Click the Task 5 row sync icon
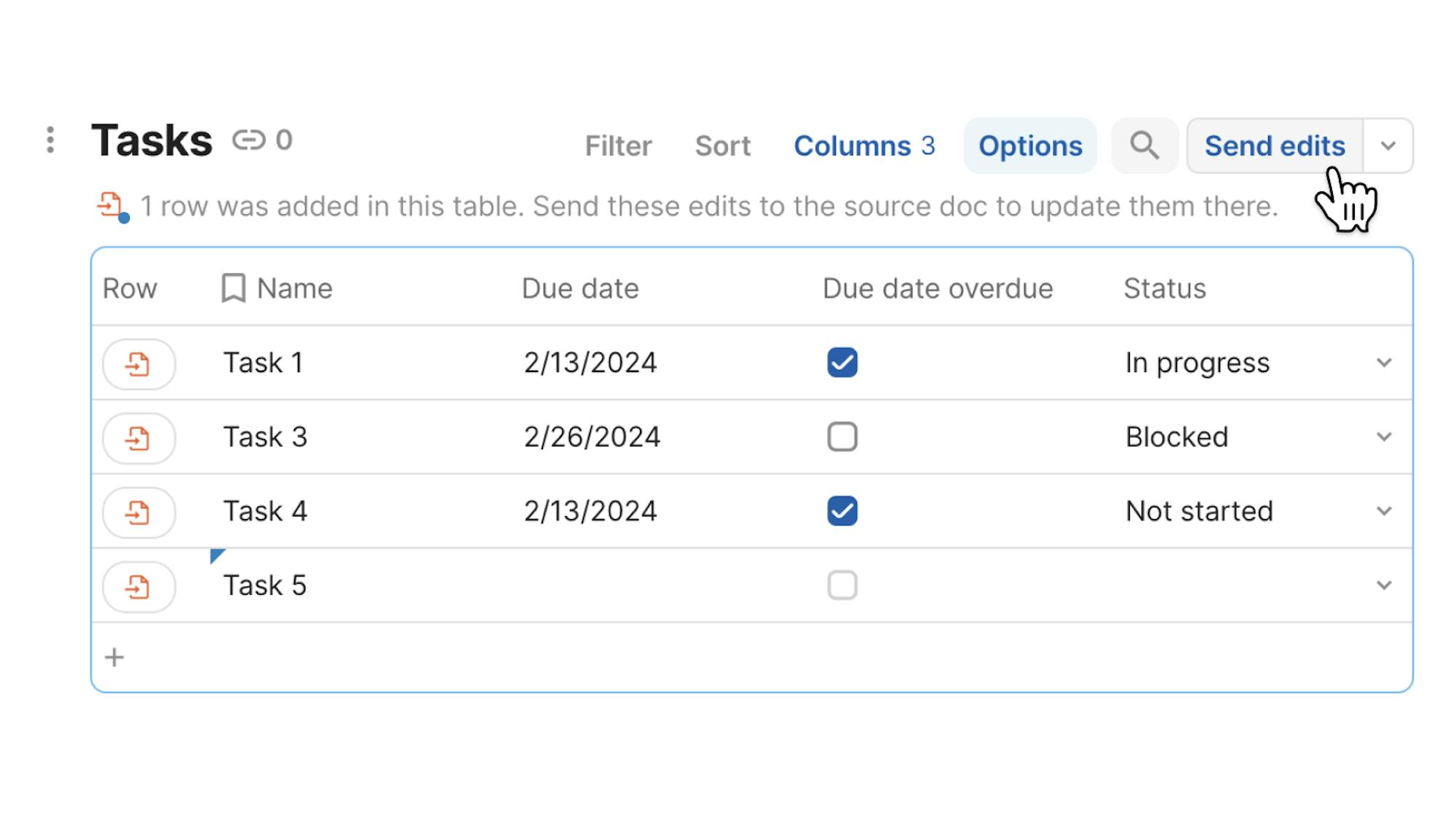 coord(138,586)
